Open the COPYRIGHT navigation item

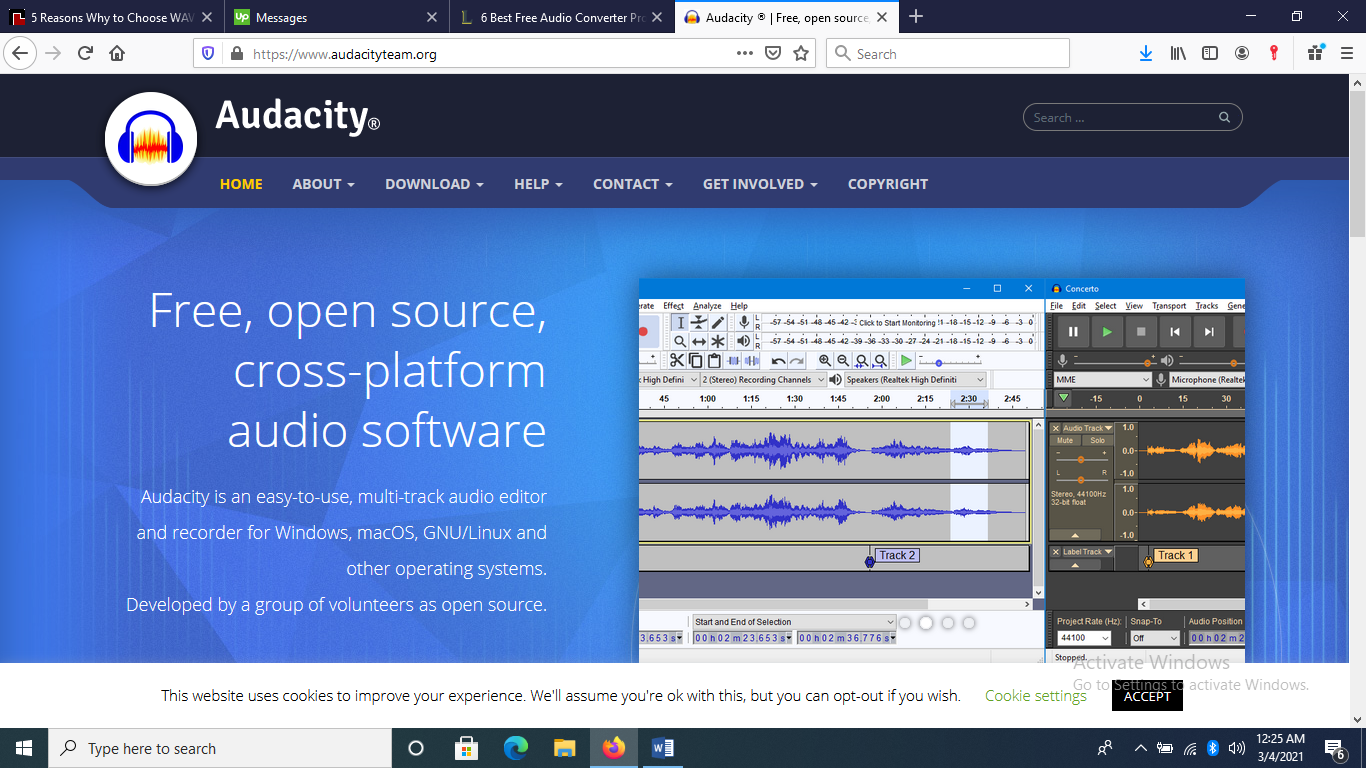887,184
